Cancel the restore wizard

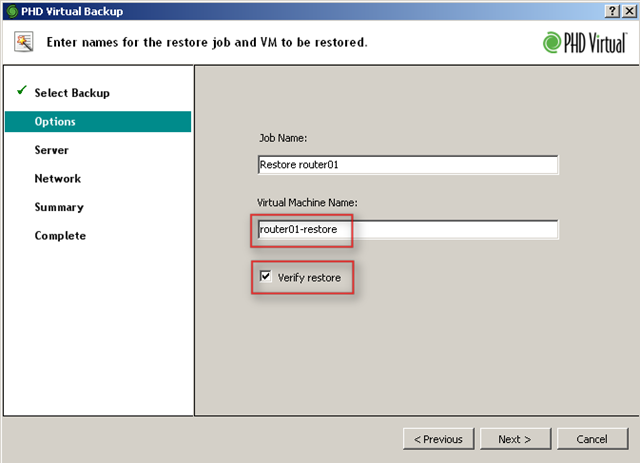[592, 439]
